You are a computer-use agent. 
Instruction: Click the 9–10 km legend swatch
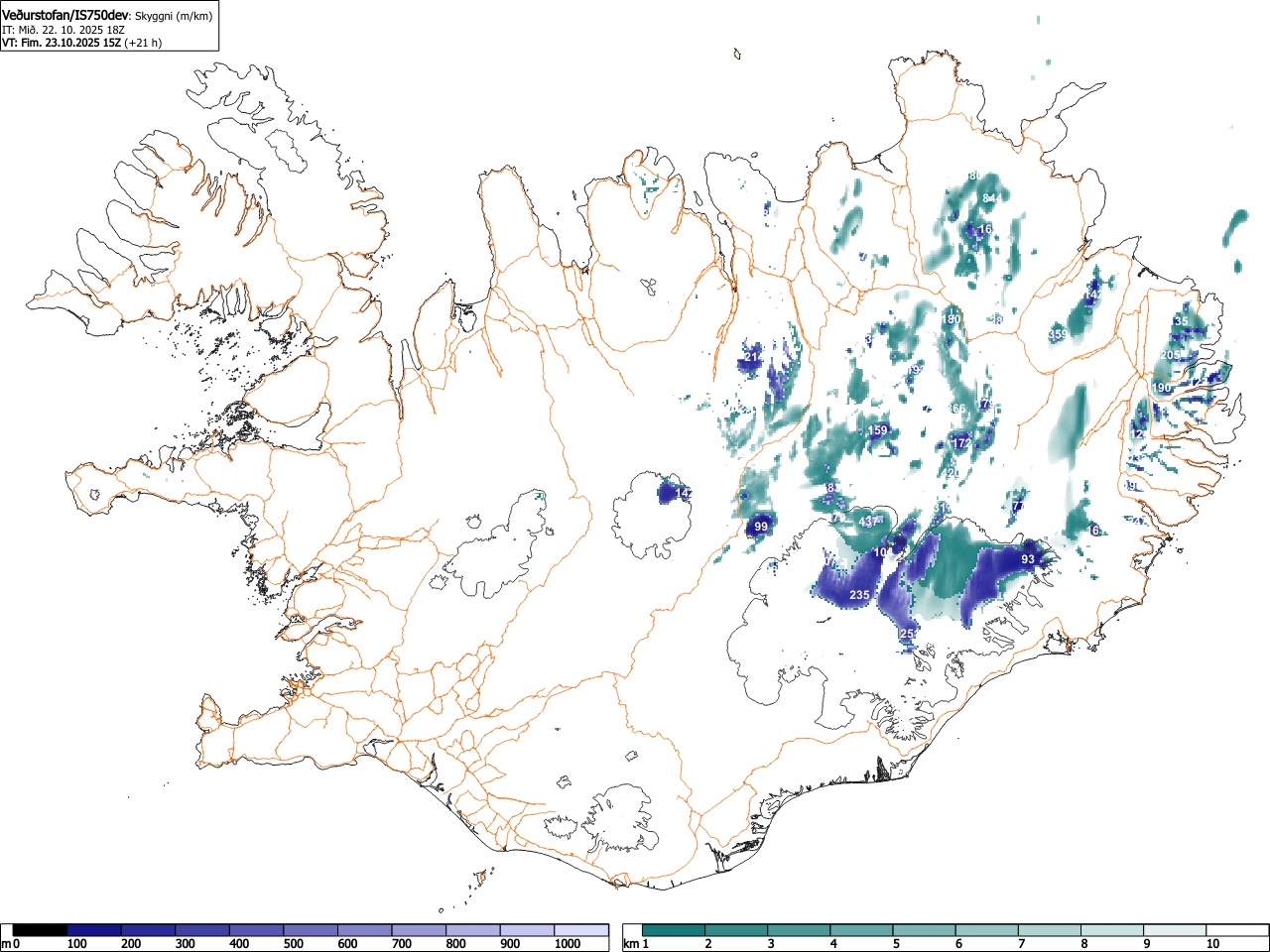tap(1175, 930)
